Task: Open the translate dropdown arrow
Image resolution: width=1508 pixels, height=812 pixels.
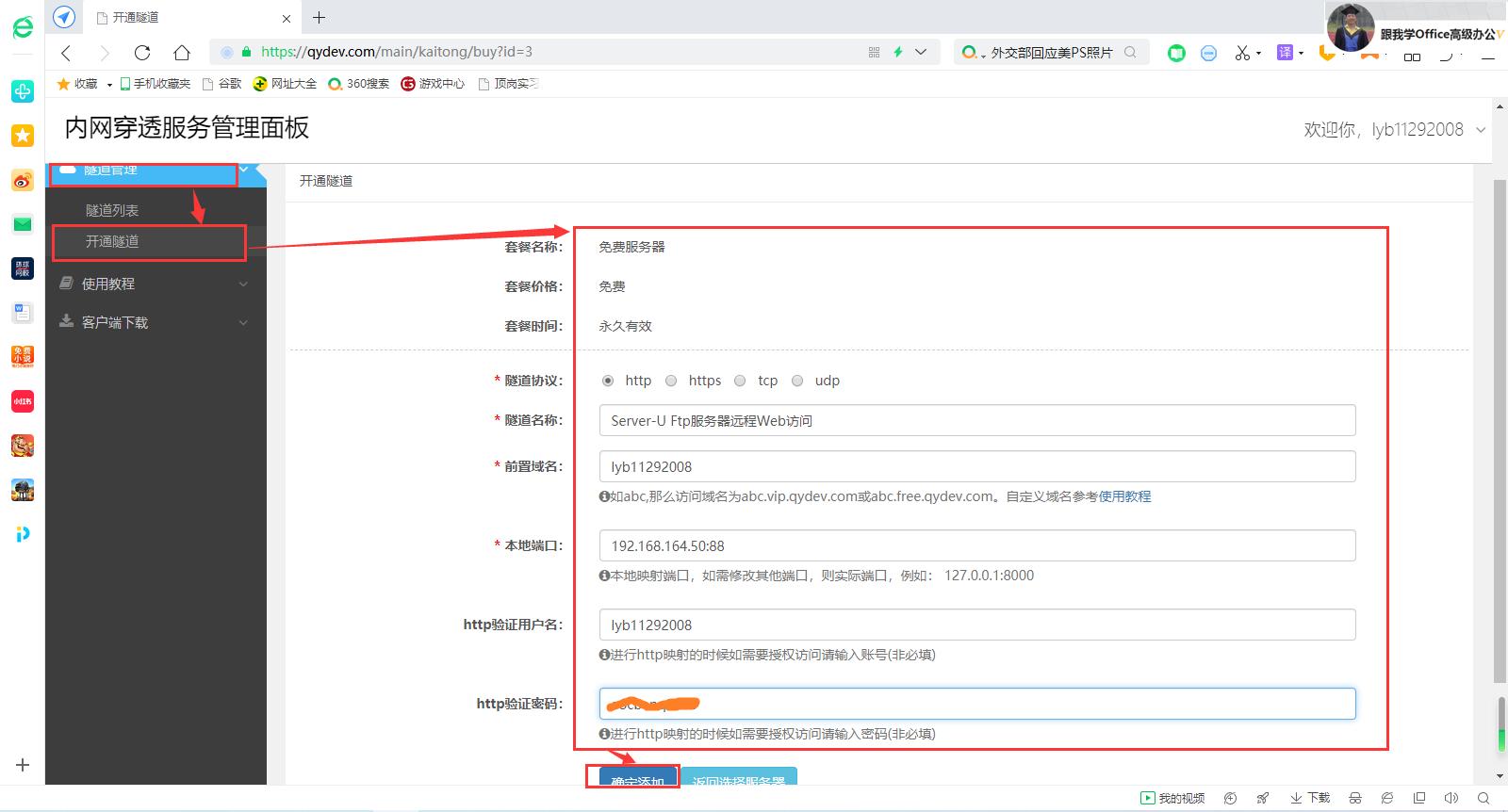Action: click(x=1301, y=53)
